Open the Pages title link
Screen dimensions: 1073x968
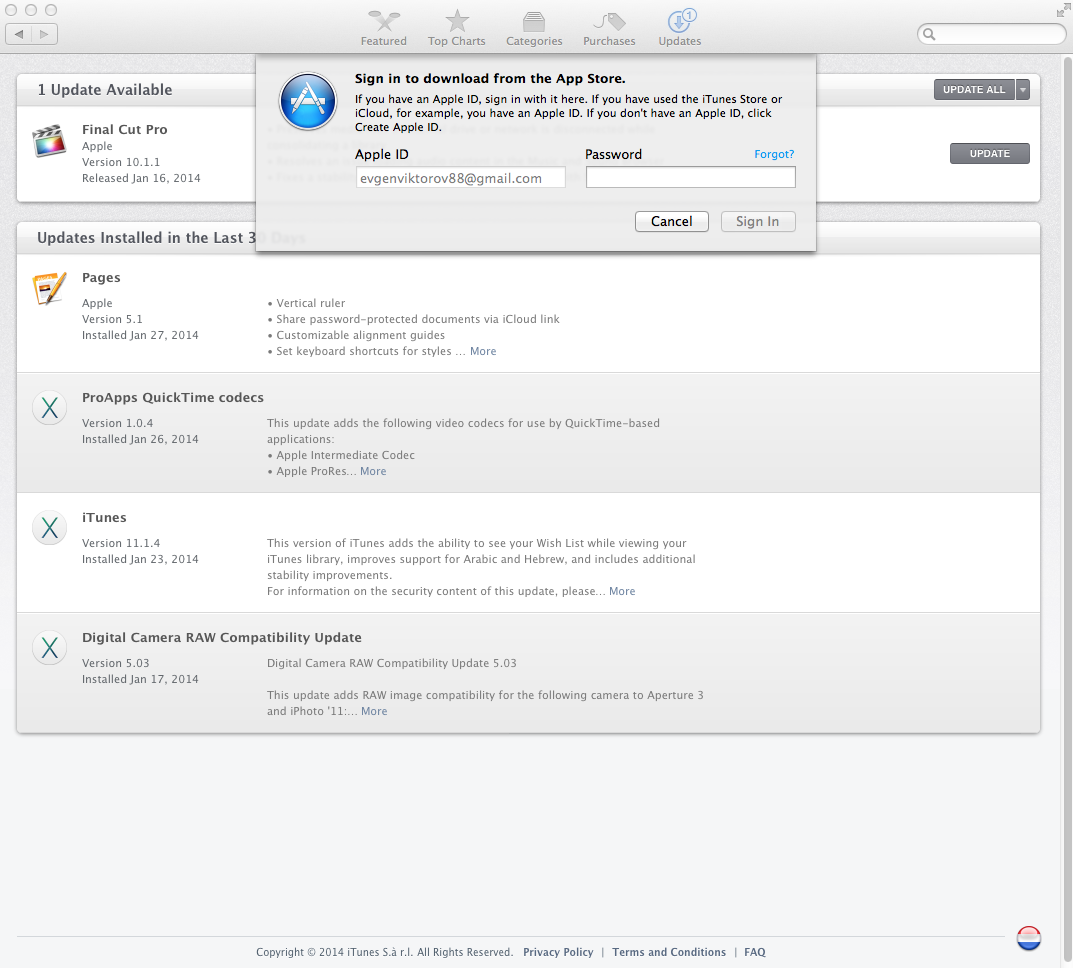101,277
